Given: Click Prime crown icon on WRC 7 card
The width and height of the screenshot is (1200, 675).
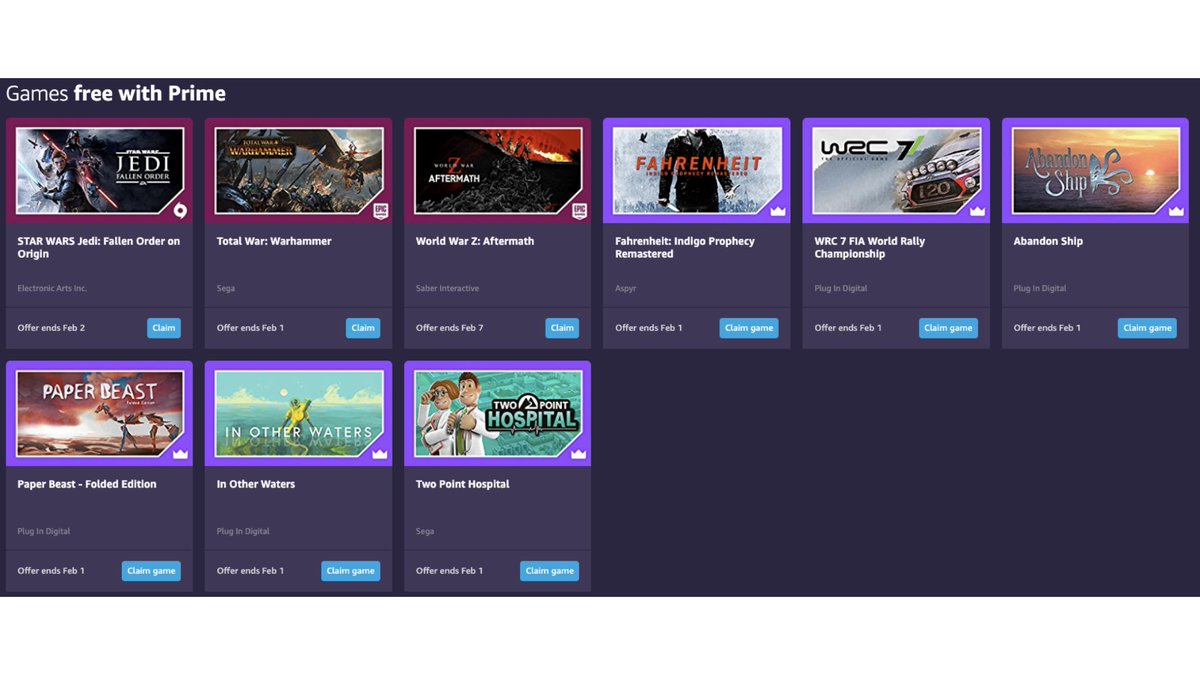Looking at the screenshot, I should (x=977, y=211).
